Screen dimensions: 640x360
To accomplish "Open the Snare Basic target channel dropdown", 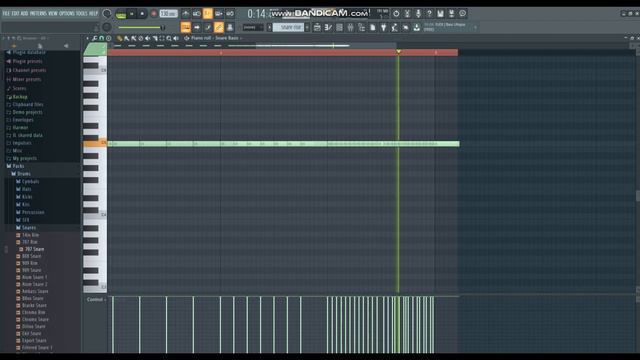I will coord(228,38).
